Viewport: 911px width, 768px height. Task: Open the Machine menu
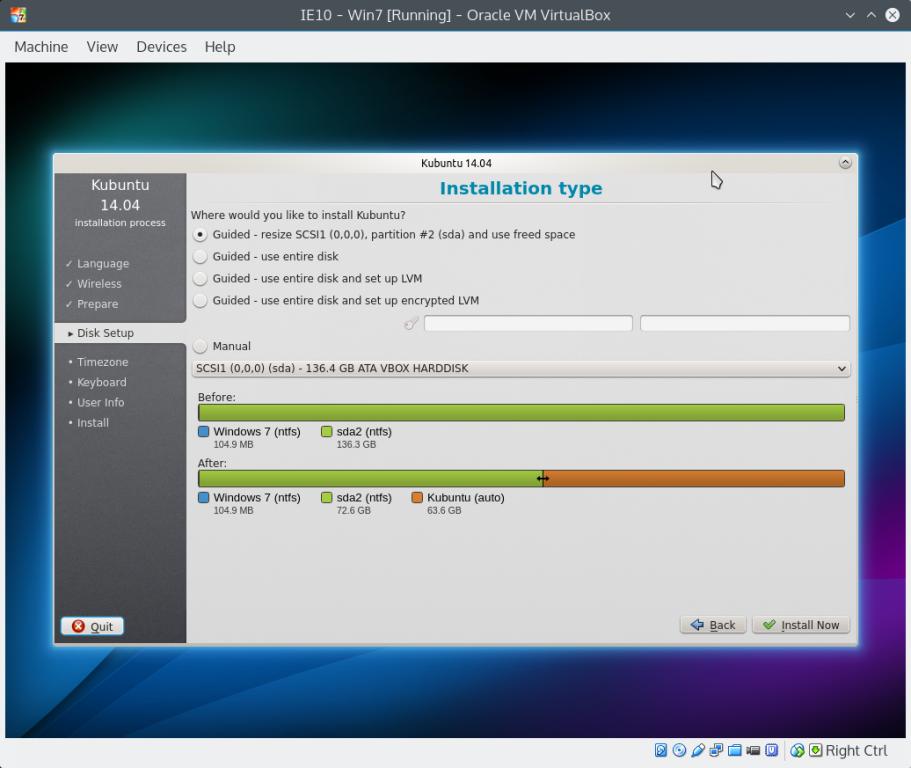[x=41, y=47]
